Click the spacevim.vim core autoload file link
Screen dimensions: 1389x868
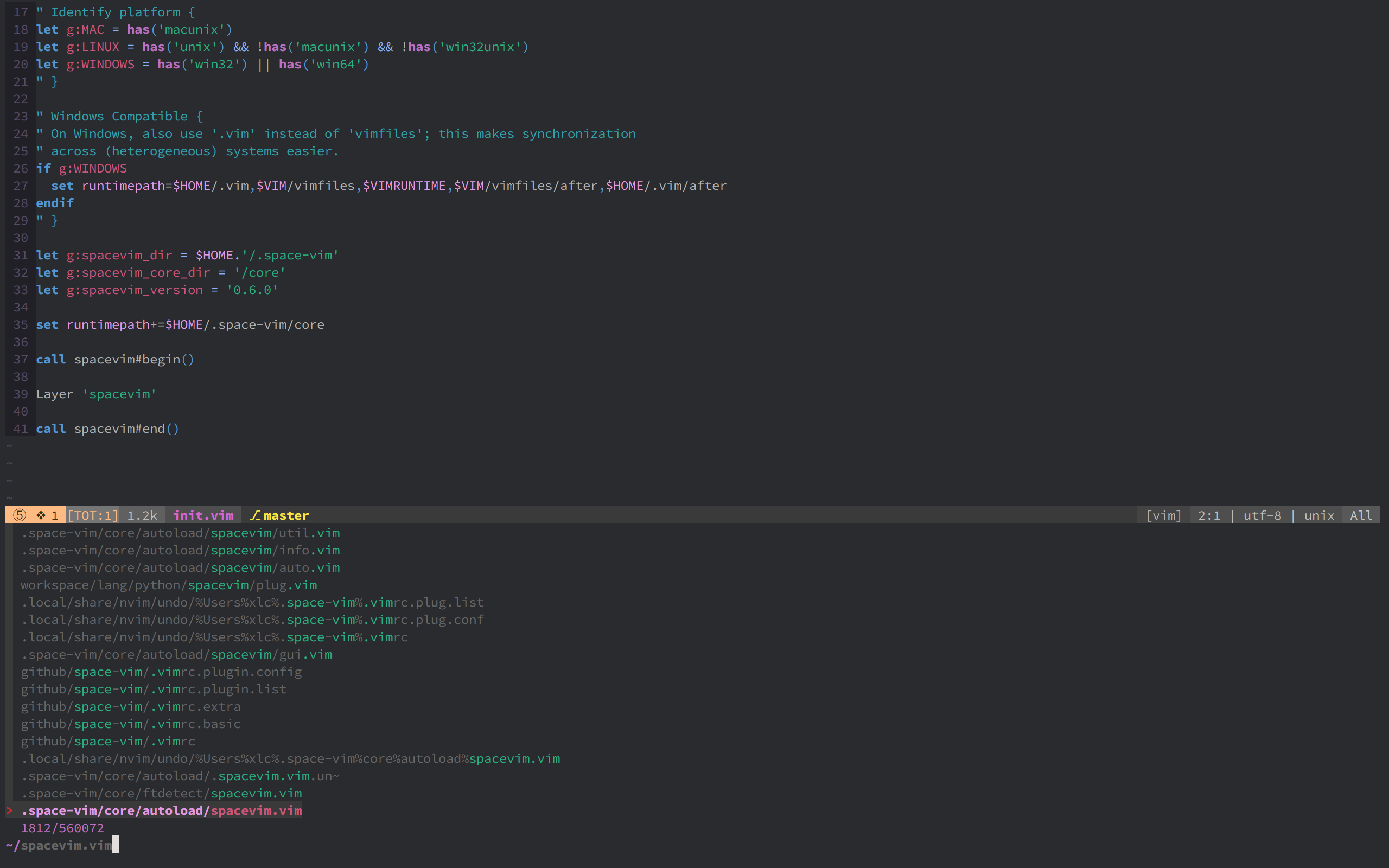(162, 810)
